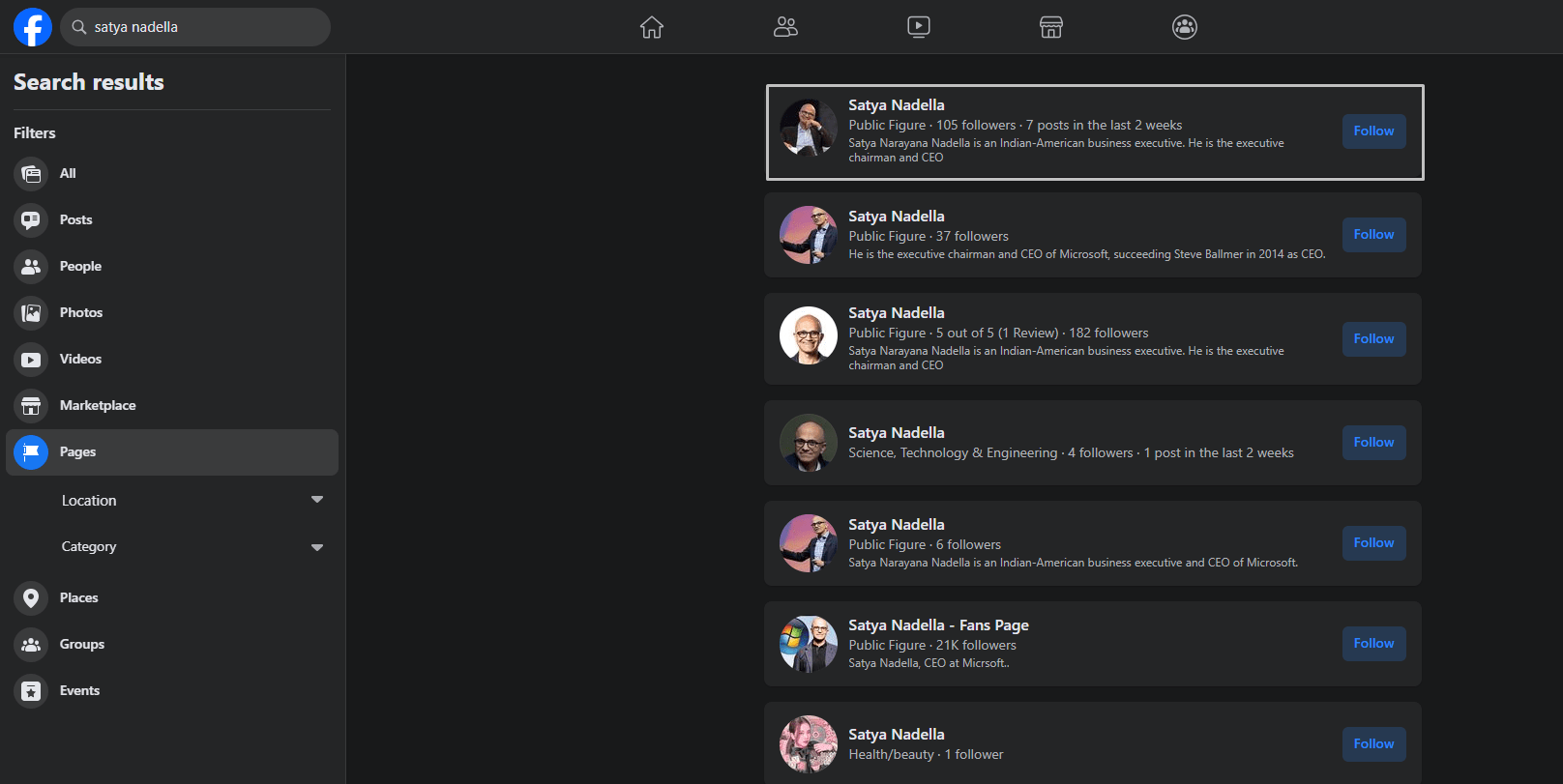The image size is (1563, 784).
Task: Click the search field containing satya nadella
Action: tap(195, 27)
